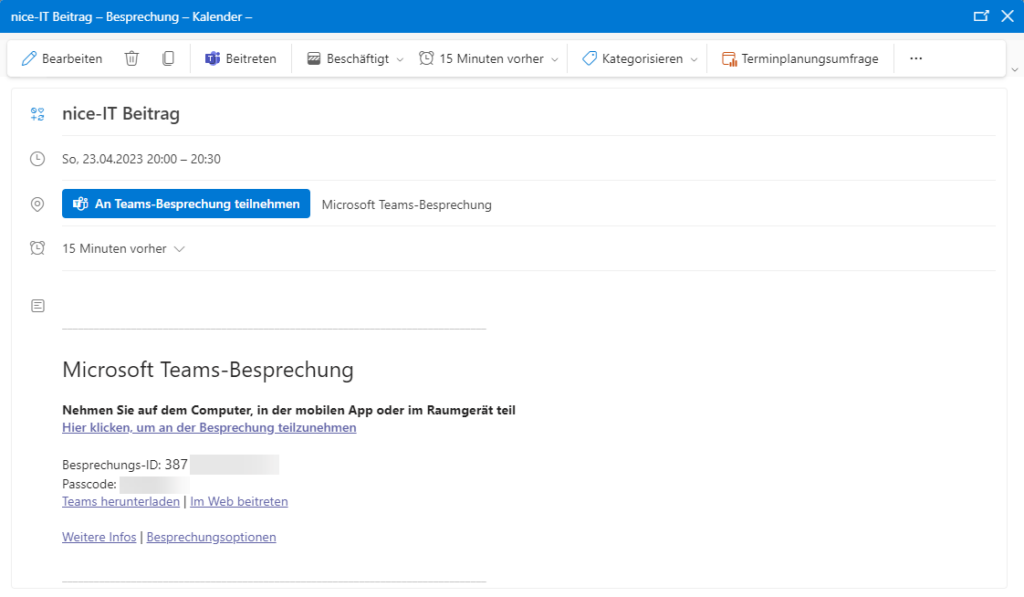The image size is (1024, 597).
Task: Expand the reminder chevron below the location
Action: coord(180,249)
